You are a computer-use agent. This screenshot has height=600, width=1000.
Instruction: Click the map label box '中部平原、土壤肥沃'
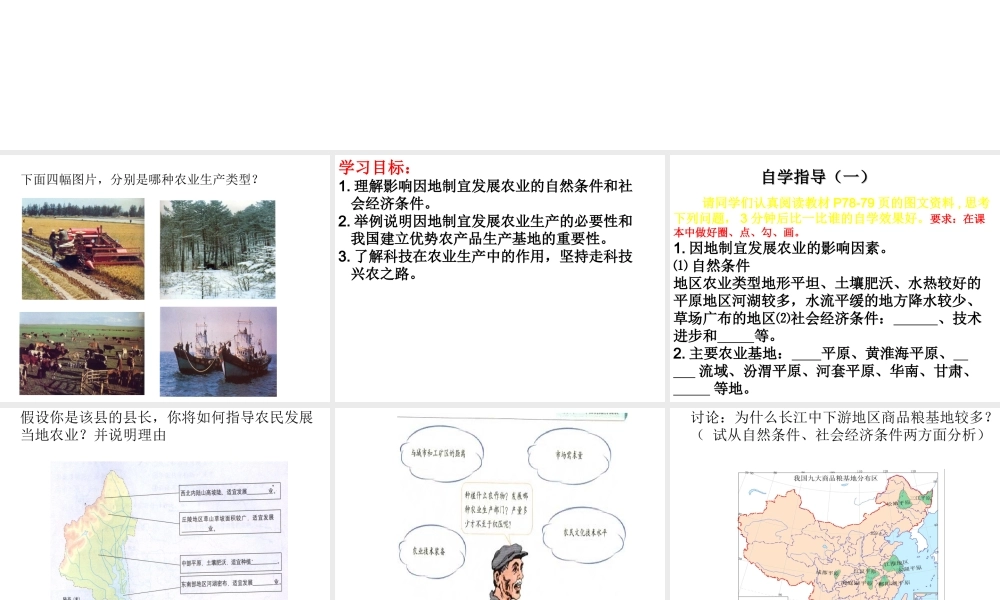tap(230, 562)
